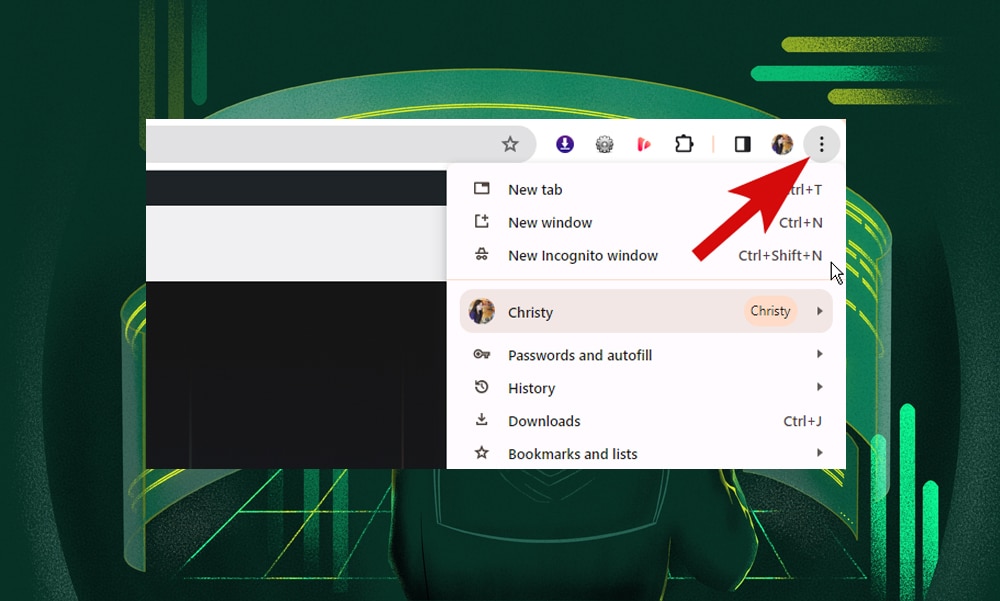This screenshot has height=601, width=1000.
Task: Choose New Incognito window
Action: [583, 255]
